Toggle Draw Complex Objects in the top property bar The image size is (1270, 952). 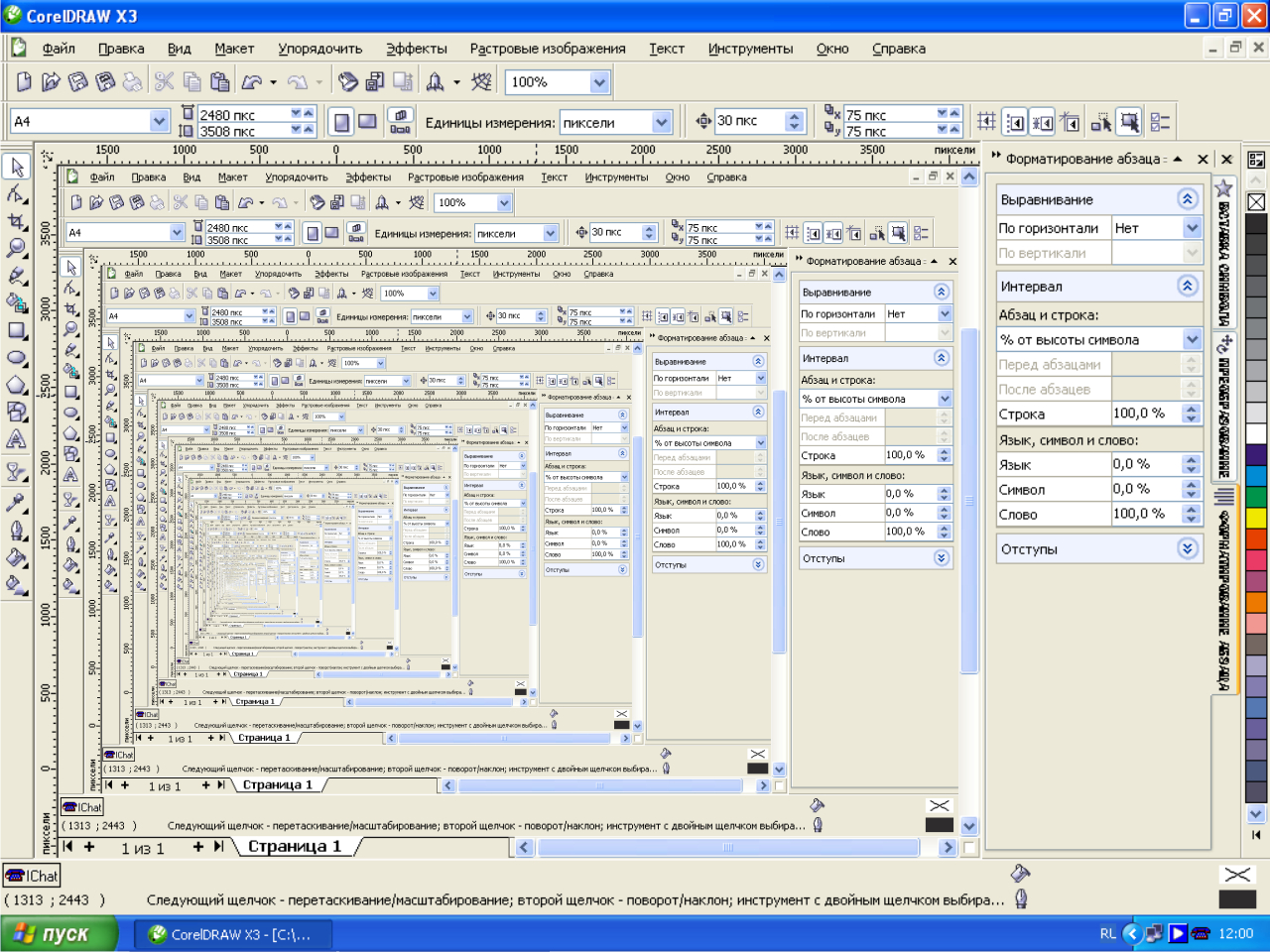[x=1100, y=122]
